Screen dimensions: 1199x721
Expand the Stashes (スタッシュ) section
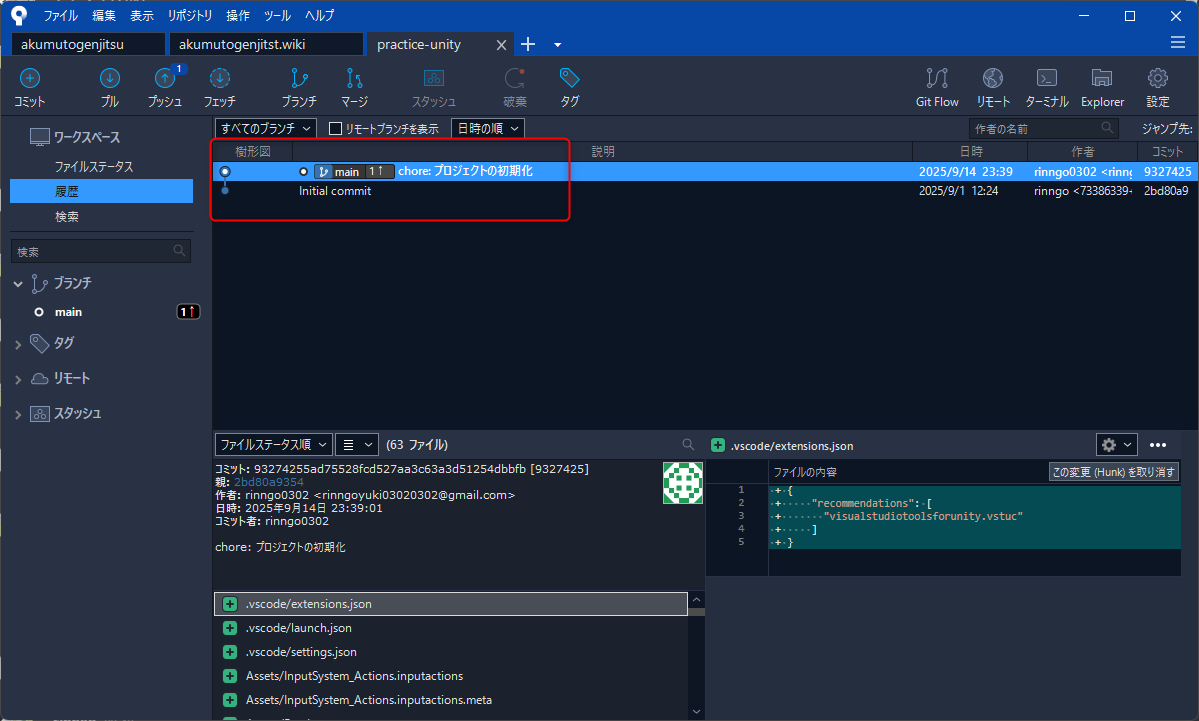18,414
